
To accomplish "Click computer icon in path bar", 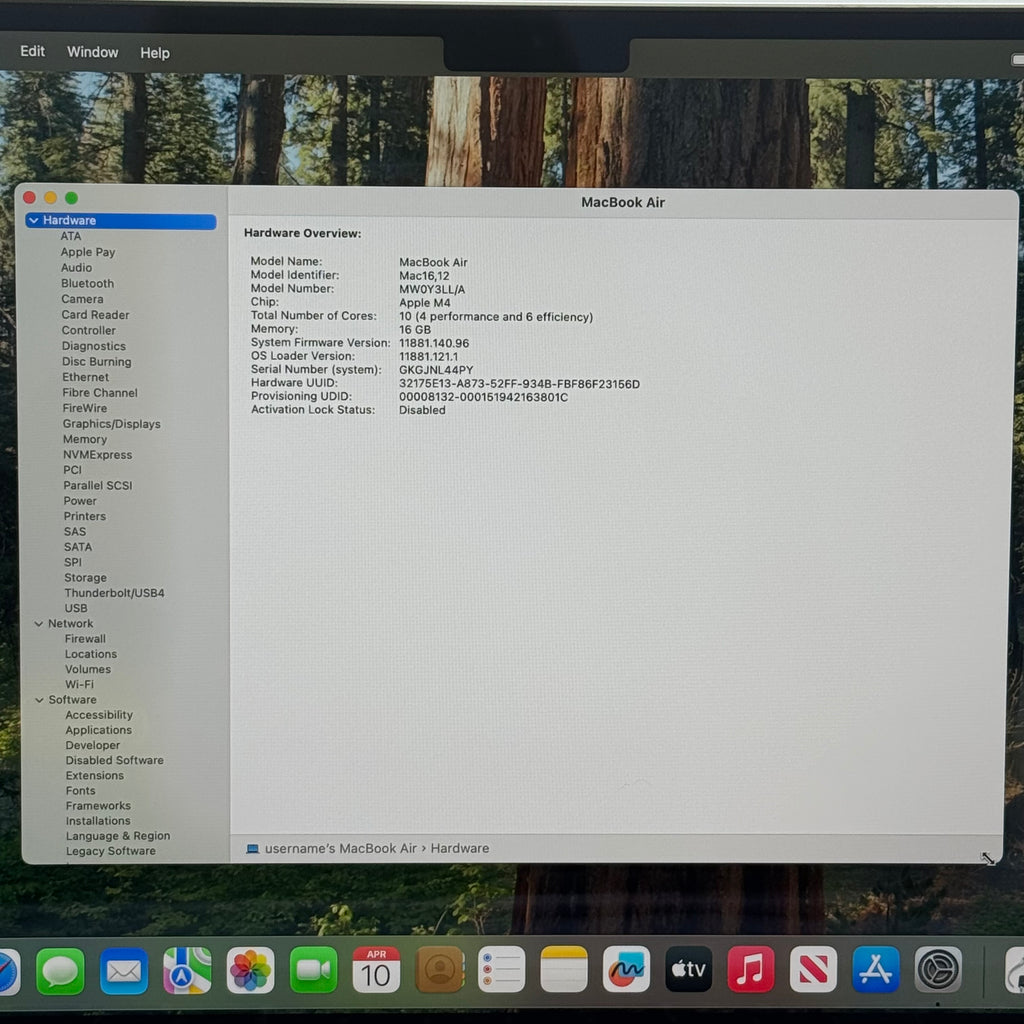I will [252, 849].
